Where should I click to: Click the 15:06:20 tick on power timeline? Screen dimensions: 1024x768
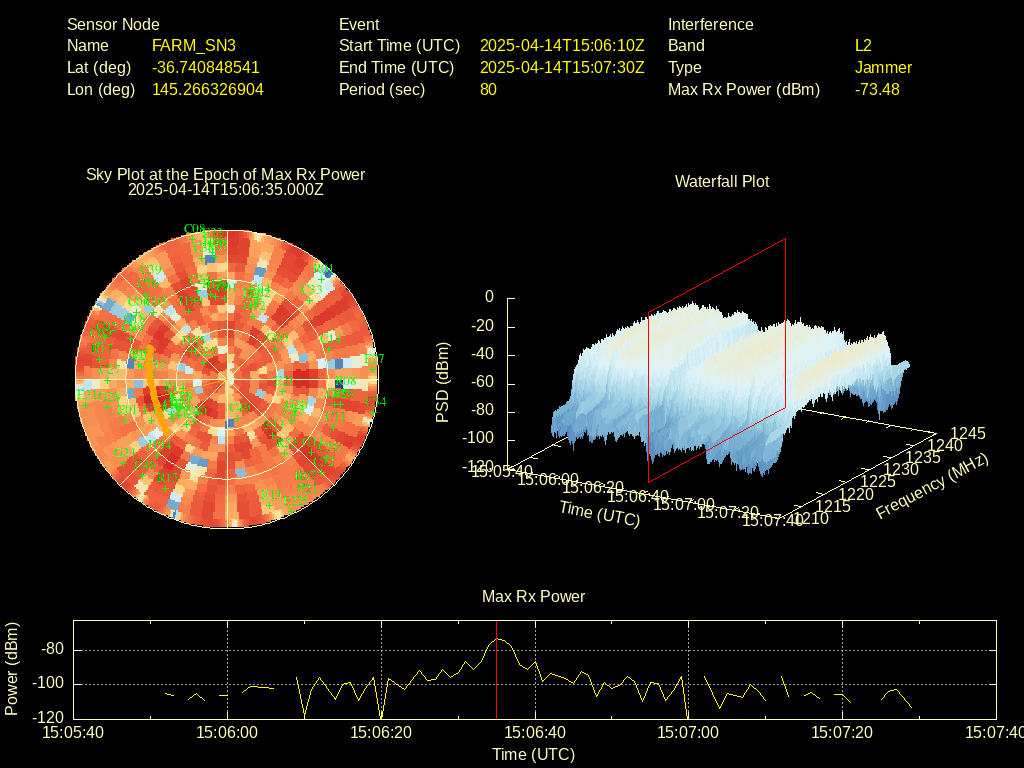(381, 732)
